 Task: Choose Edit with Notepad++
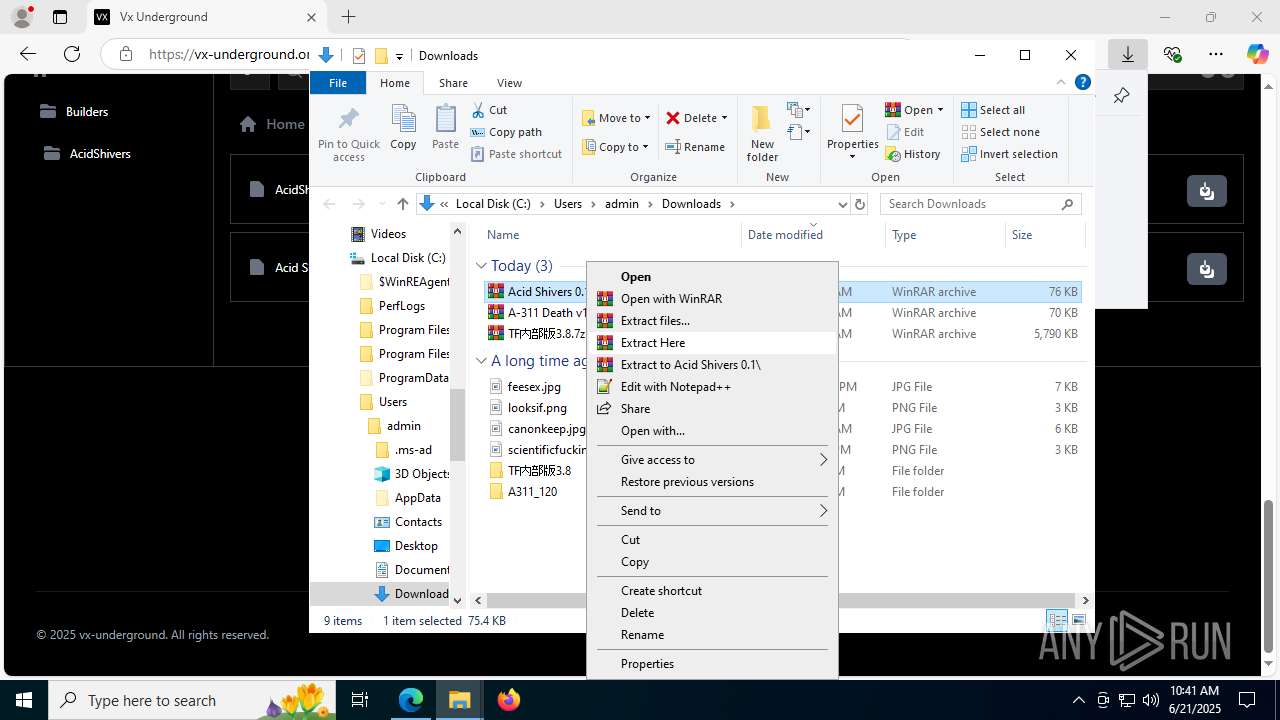tap(712, 387)
